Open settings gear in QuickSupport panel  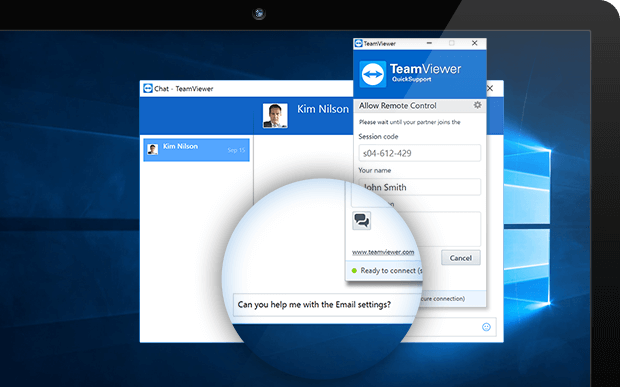(478, 105)
